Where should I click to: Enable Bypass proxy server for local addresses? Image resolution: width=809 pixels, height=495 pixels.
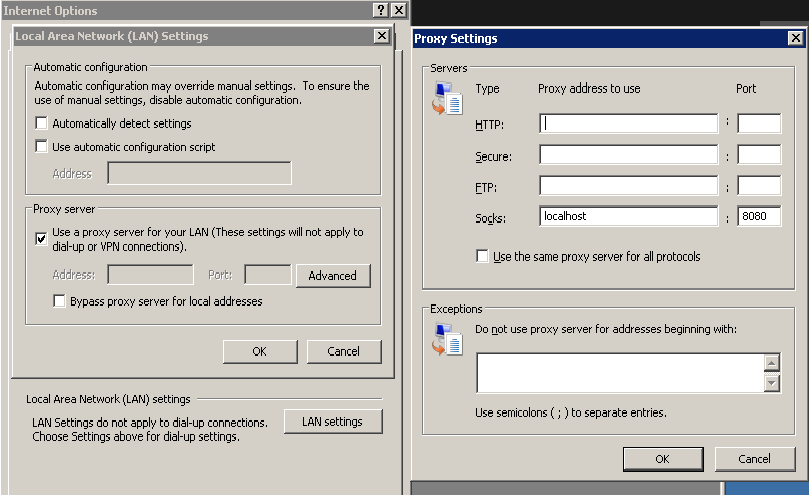pos(59,301)
